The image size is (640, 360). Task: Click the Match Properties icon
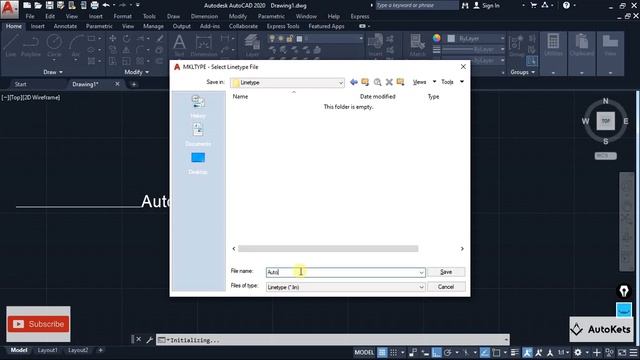point(417,45)
